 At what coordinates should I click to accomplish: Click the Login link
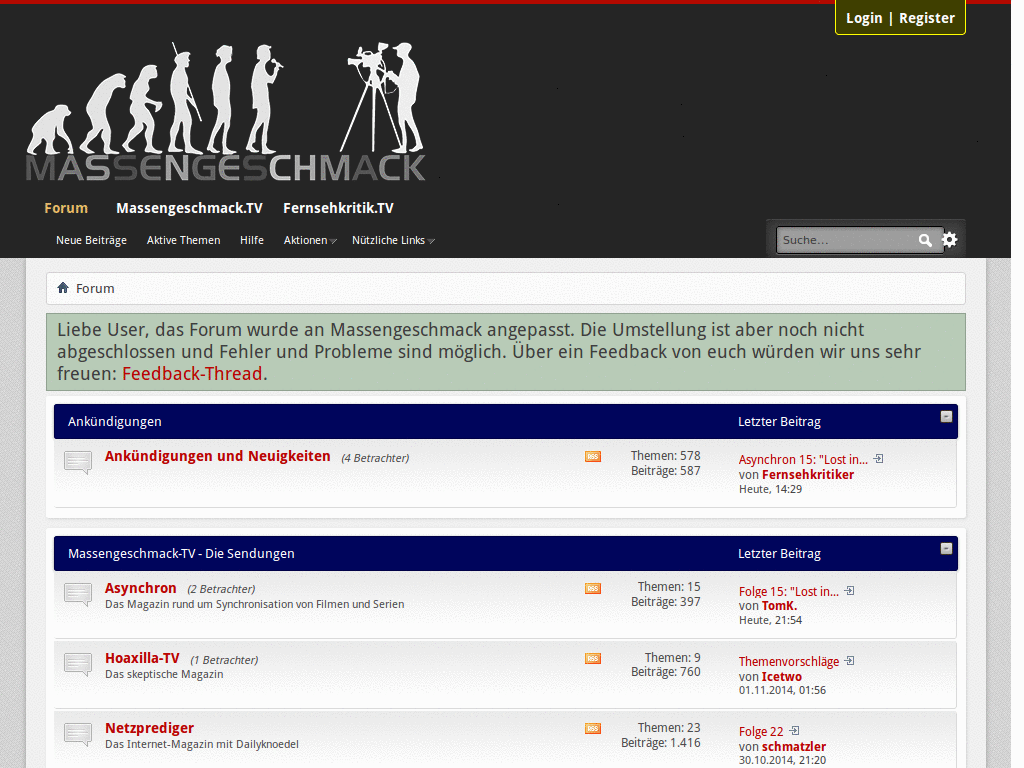coord(864,18)
